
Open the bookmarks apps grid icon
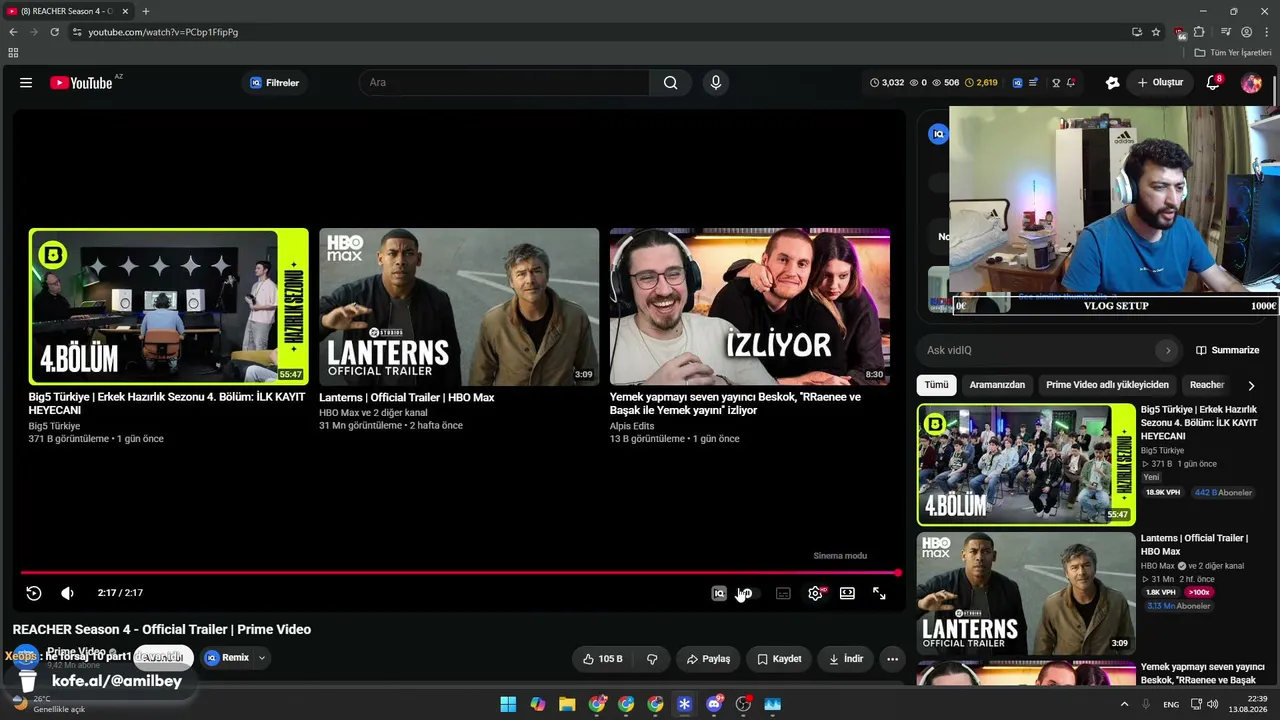click(13, 53)
